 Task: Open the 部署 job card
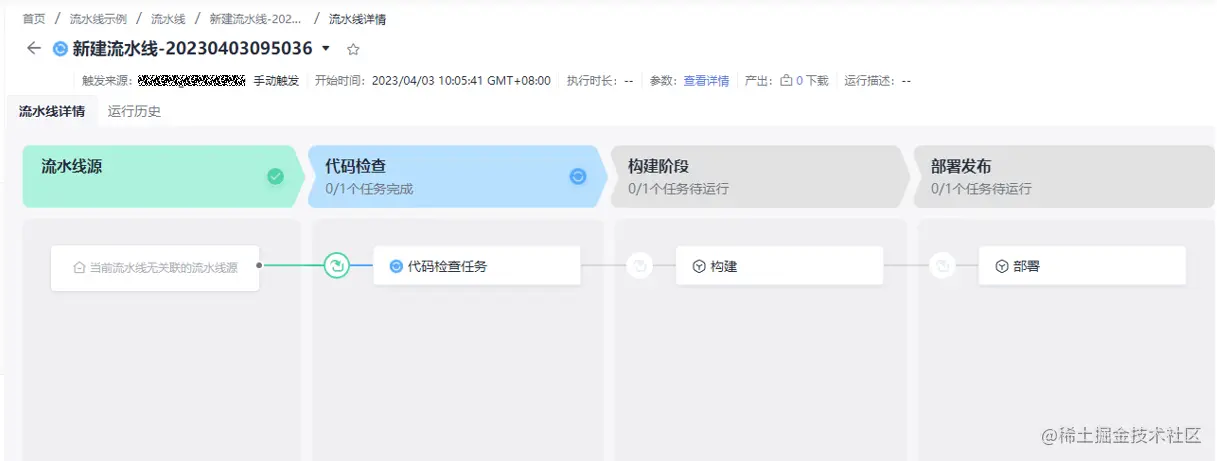click(1082, 266)
